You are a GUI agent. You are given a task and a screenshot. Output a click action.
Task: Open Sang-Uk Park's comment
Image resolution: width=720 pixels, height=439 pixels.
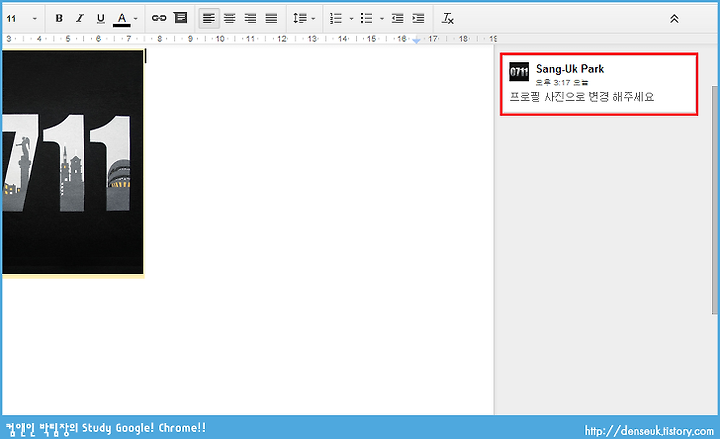(x=599, y=84)
